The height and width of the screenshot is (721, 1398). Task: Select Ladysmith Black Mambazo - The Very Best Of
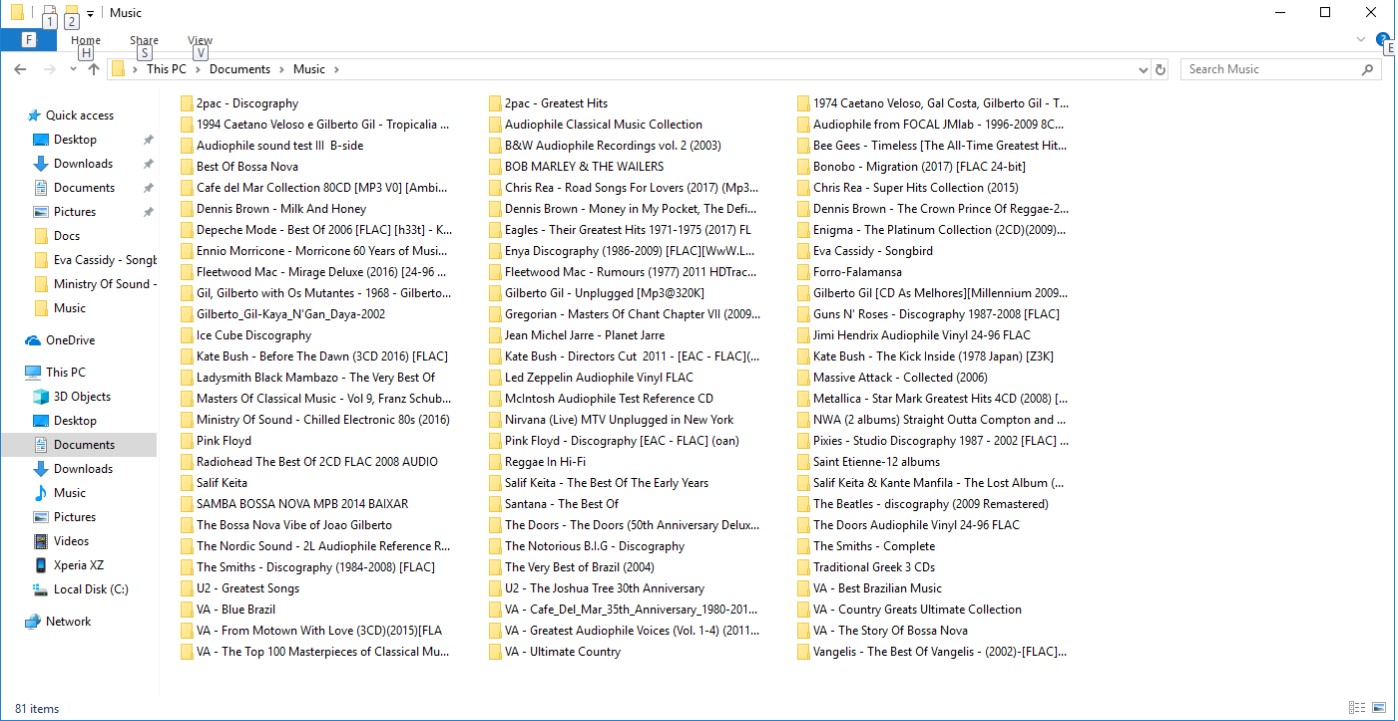point(316,377)
